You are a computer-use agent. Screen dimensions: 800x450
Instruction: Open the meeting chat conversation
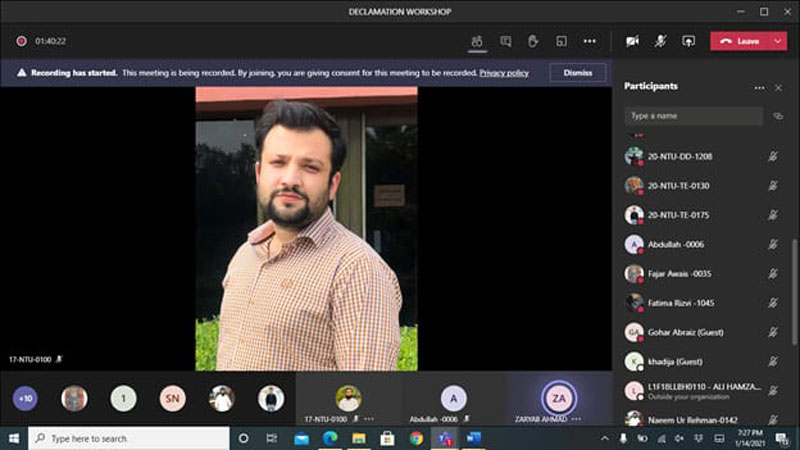506,41
